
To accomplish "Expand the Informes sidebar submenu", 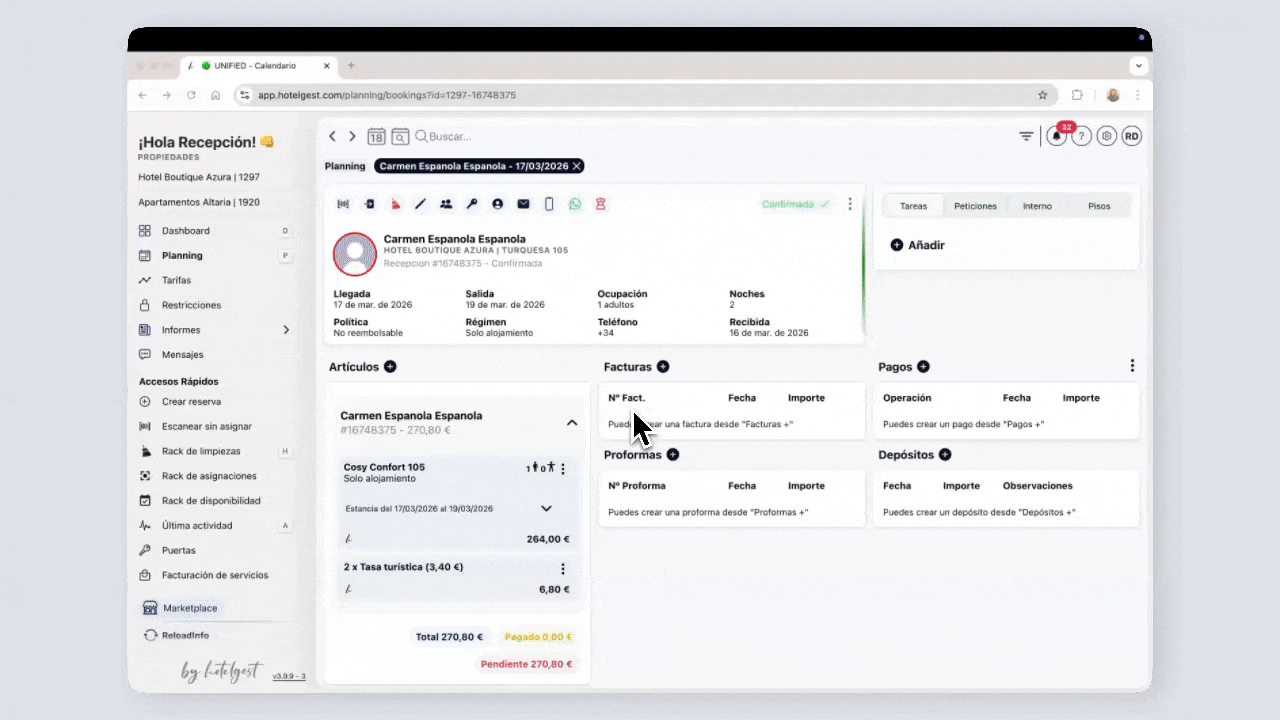I will click(286, 330).
